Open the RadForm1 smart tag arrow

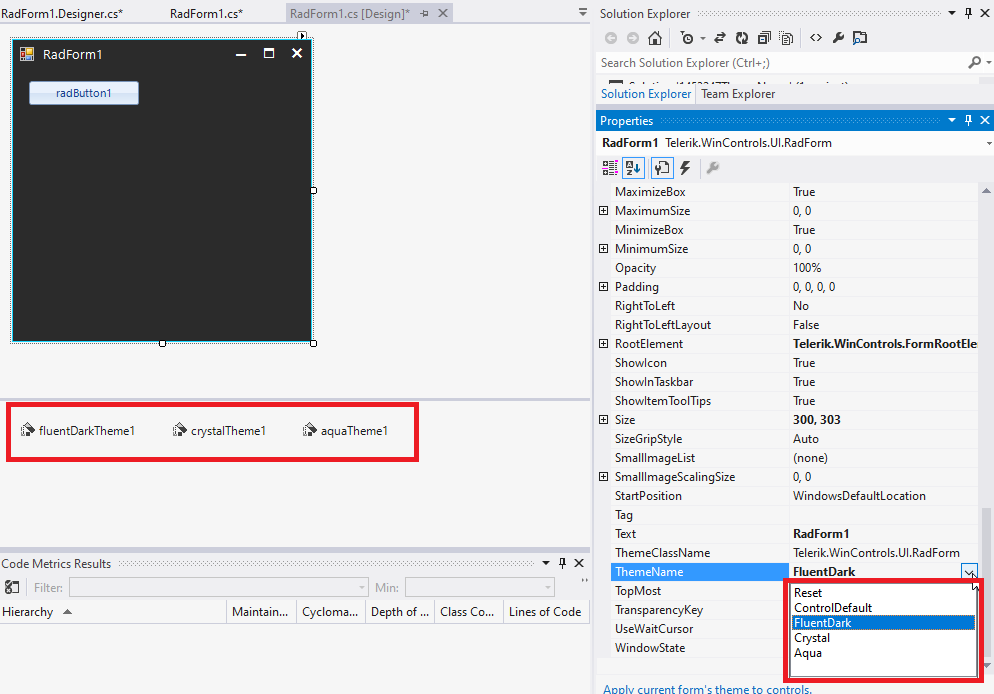302,35
